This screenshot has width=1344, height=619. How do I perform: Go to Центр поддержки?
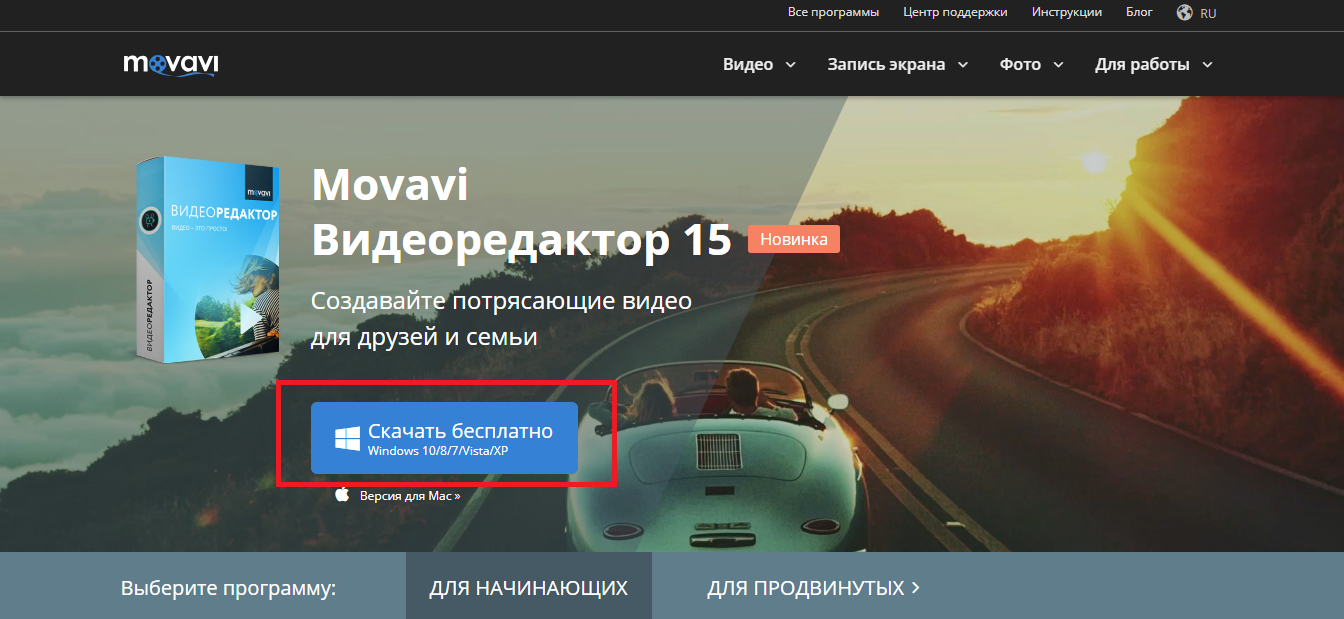click(955, 13)
